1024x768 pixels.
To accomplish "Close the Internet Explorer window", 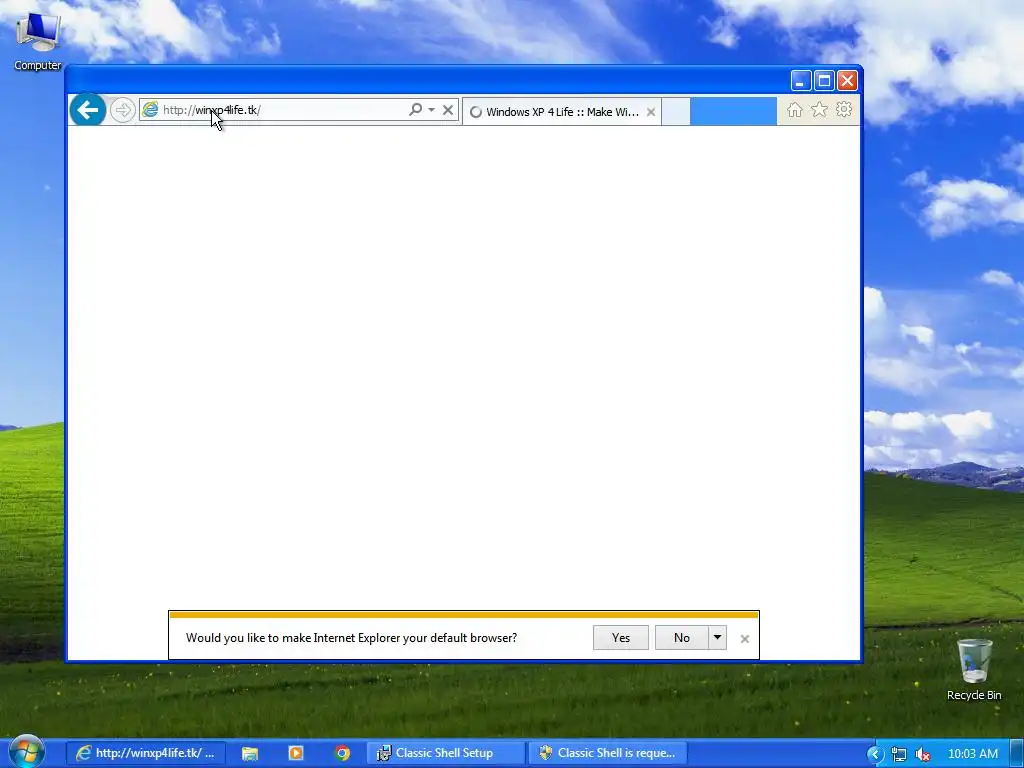I will point(848,80).
